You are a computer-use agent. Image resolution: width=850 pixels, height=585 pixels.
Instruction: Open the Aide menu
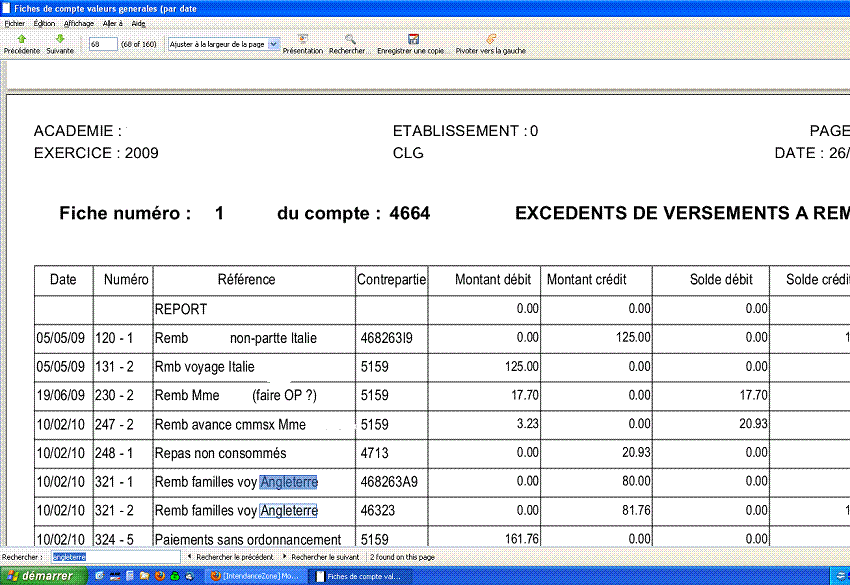(x=138, y=23)
